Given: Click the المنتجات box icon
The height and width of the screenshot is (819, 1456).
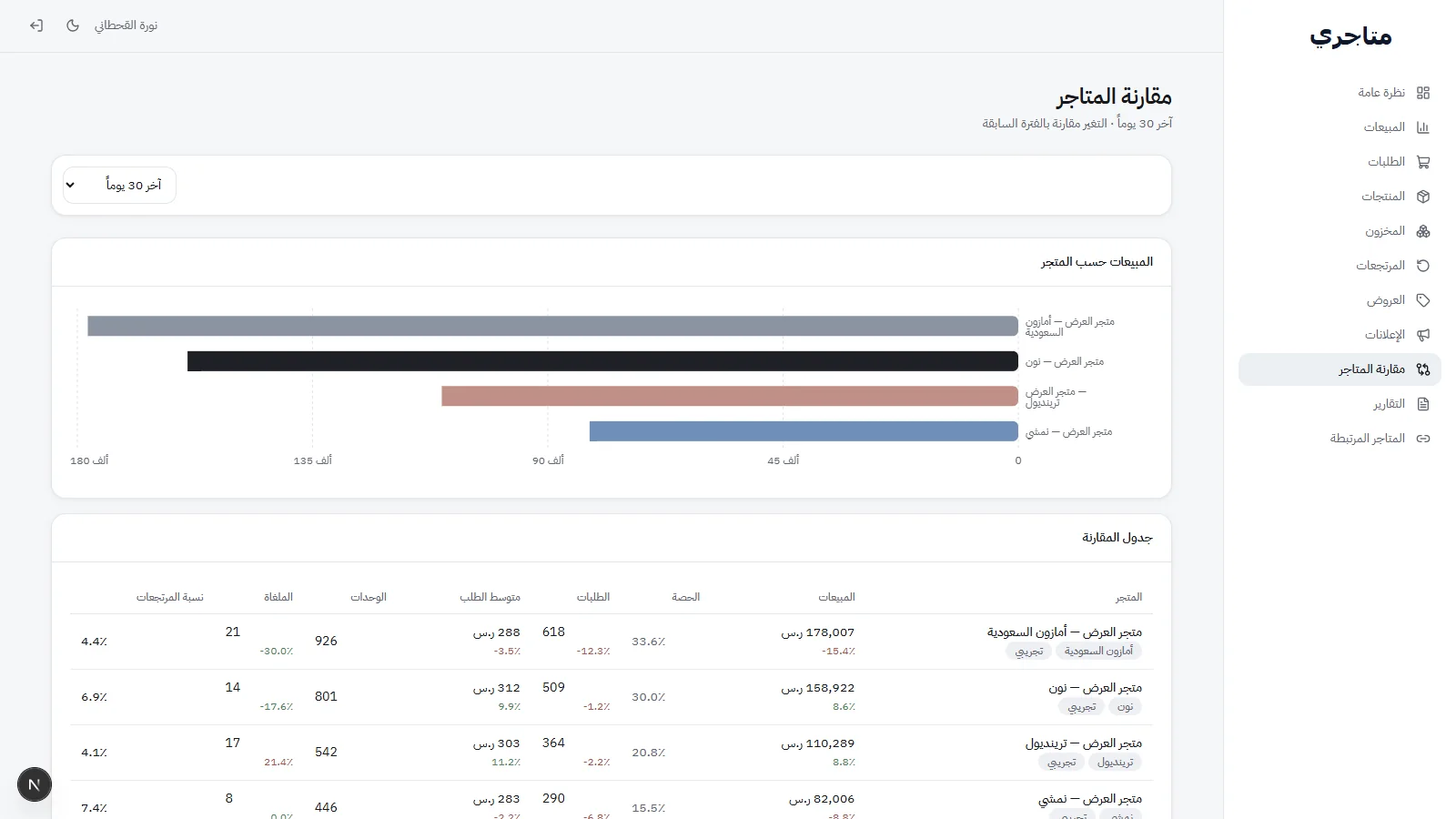Looking at the screenshot, I should point(1423,197).
